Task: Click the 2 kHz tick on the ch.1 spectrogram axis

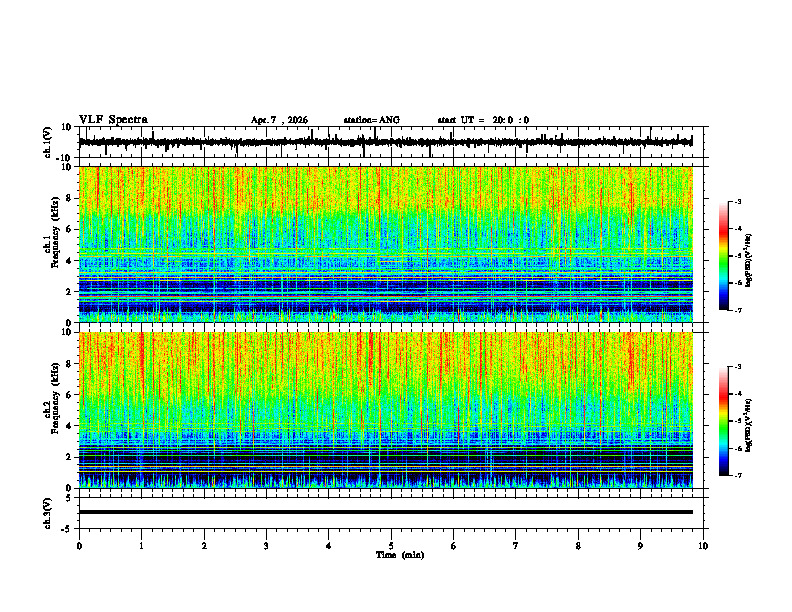Action: tap(69, 291)
